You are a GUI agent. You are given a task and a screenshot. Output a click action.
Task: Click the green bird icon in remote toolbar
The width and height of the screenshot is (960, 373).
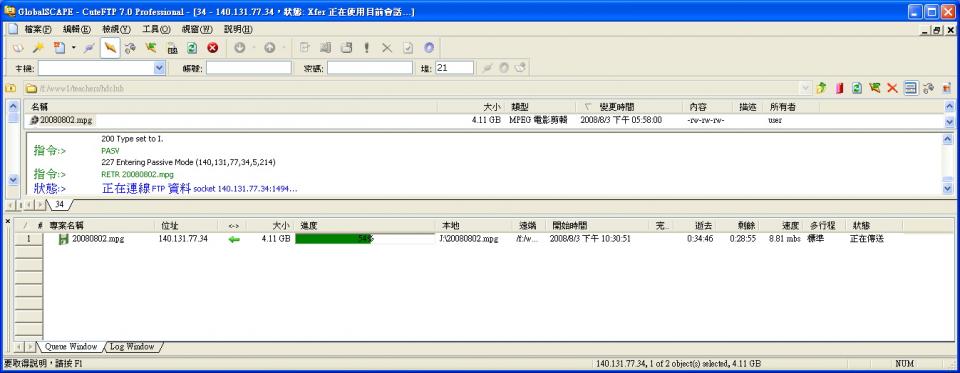click(874, 88)
